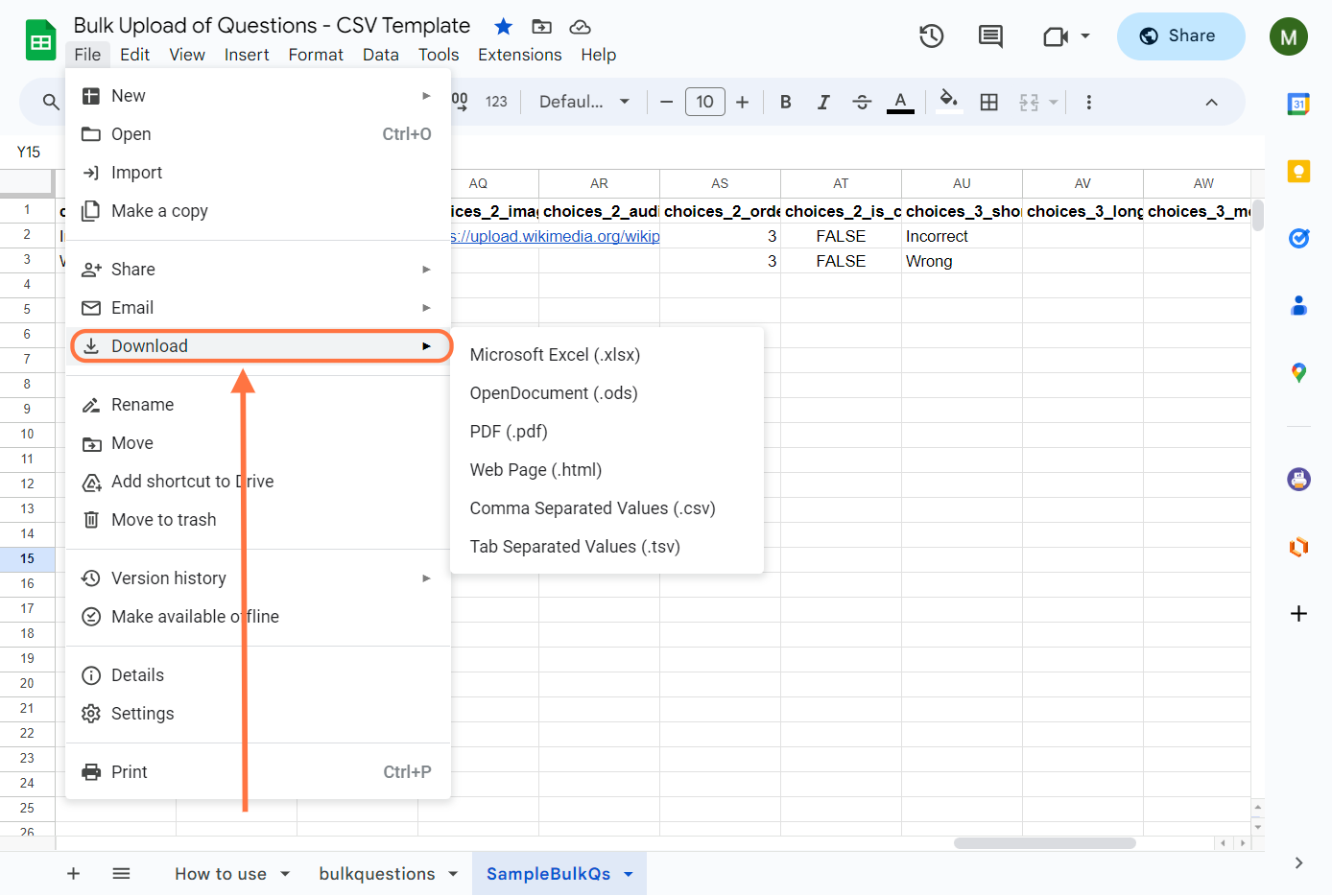Open the upload.wikimedia.org link in cell
The width and height of the screenshot is (1332, 896).
coord(556,236)
